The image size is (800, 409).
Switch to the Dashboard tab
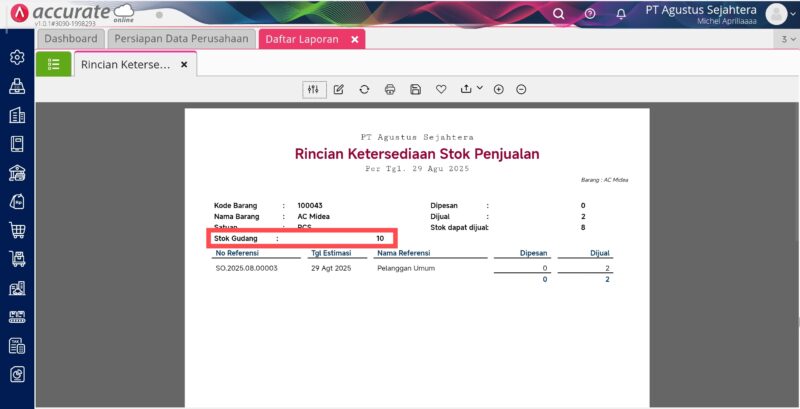70,39
